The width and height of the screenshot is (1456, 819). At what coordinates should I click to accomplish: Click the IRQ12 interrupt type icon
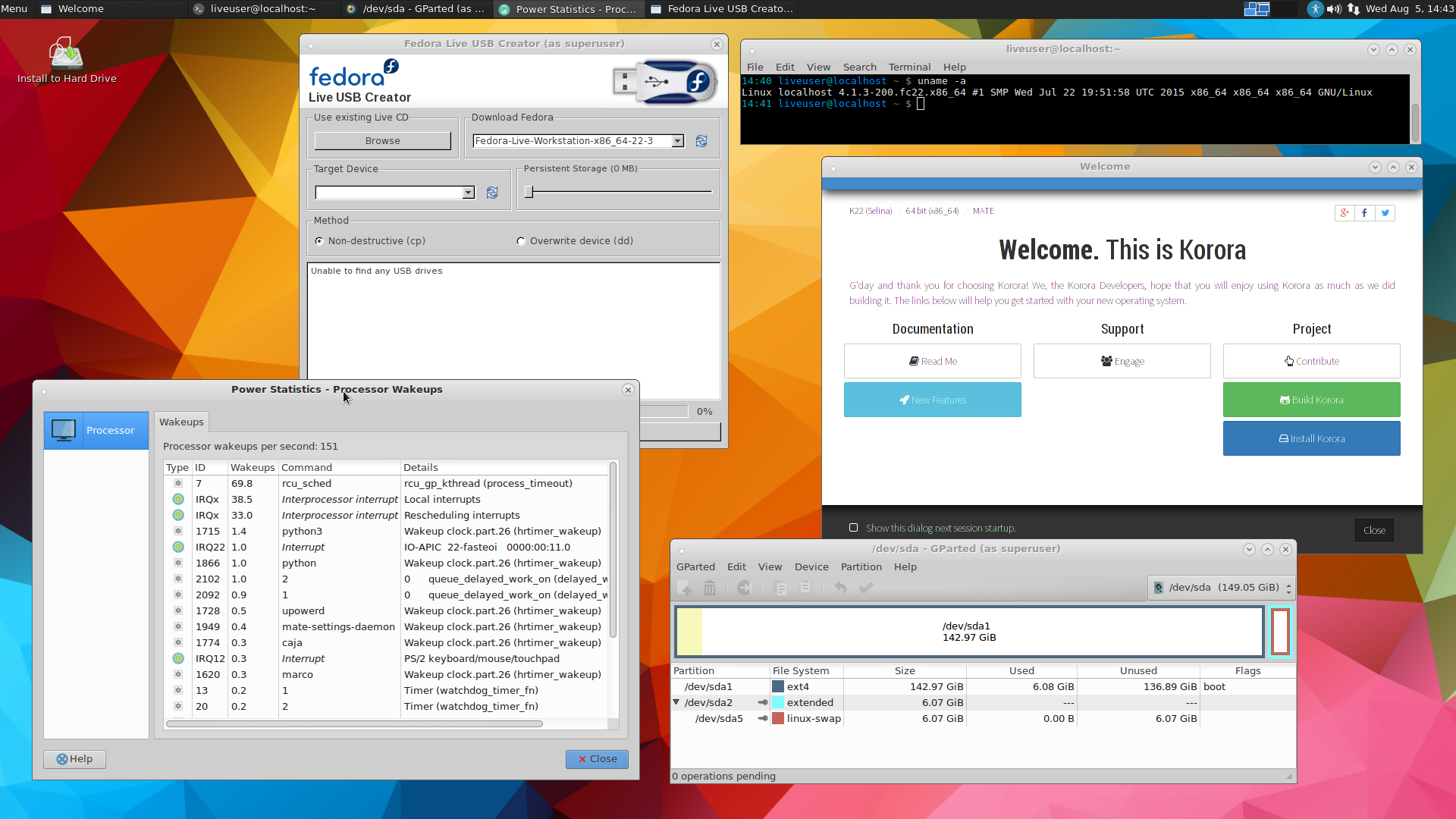click(x=178, y=658)
